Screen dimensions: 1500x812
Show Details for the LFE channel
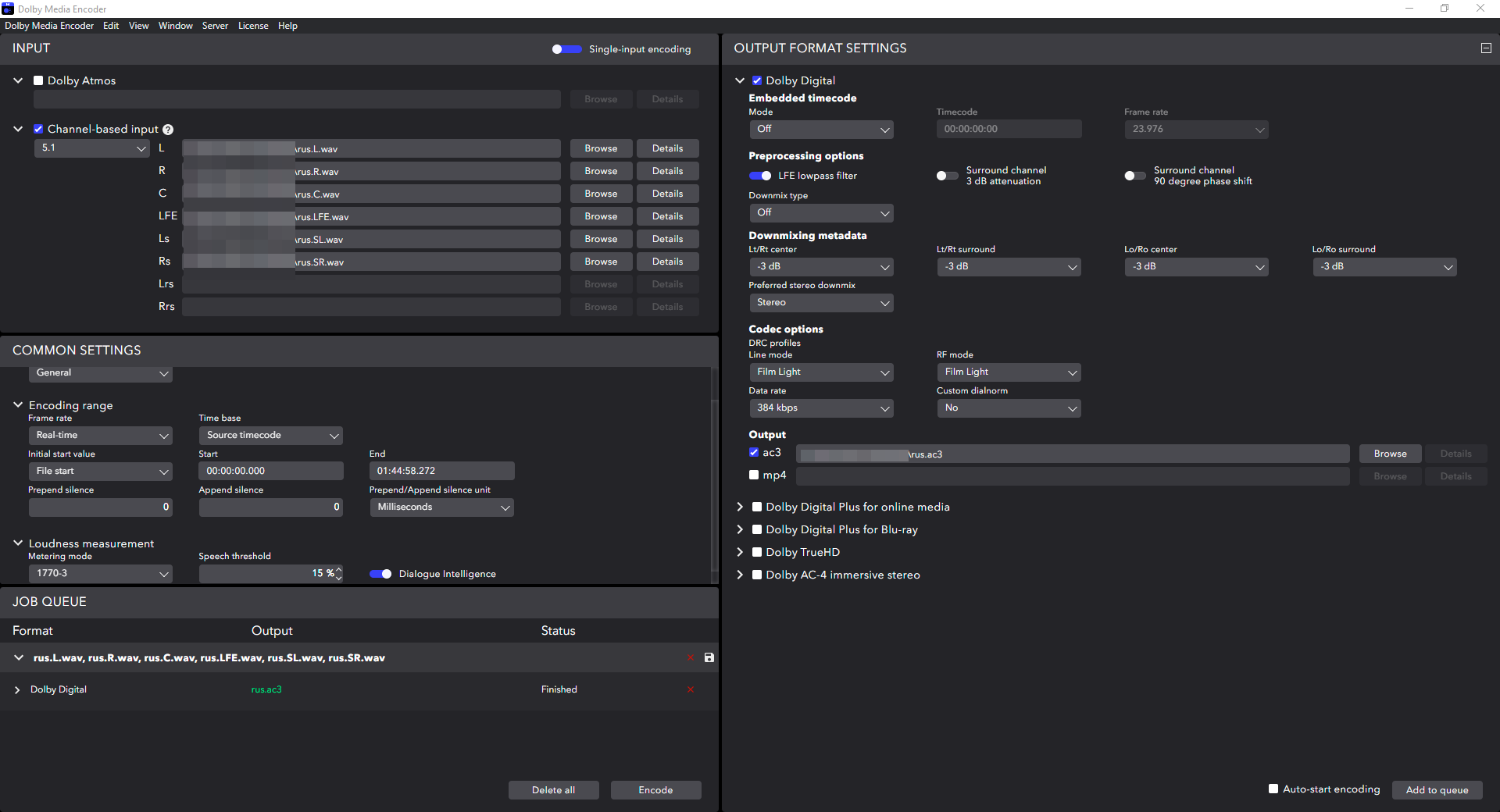coord(667,216)
